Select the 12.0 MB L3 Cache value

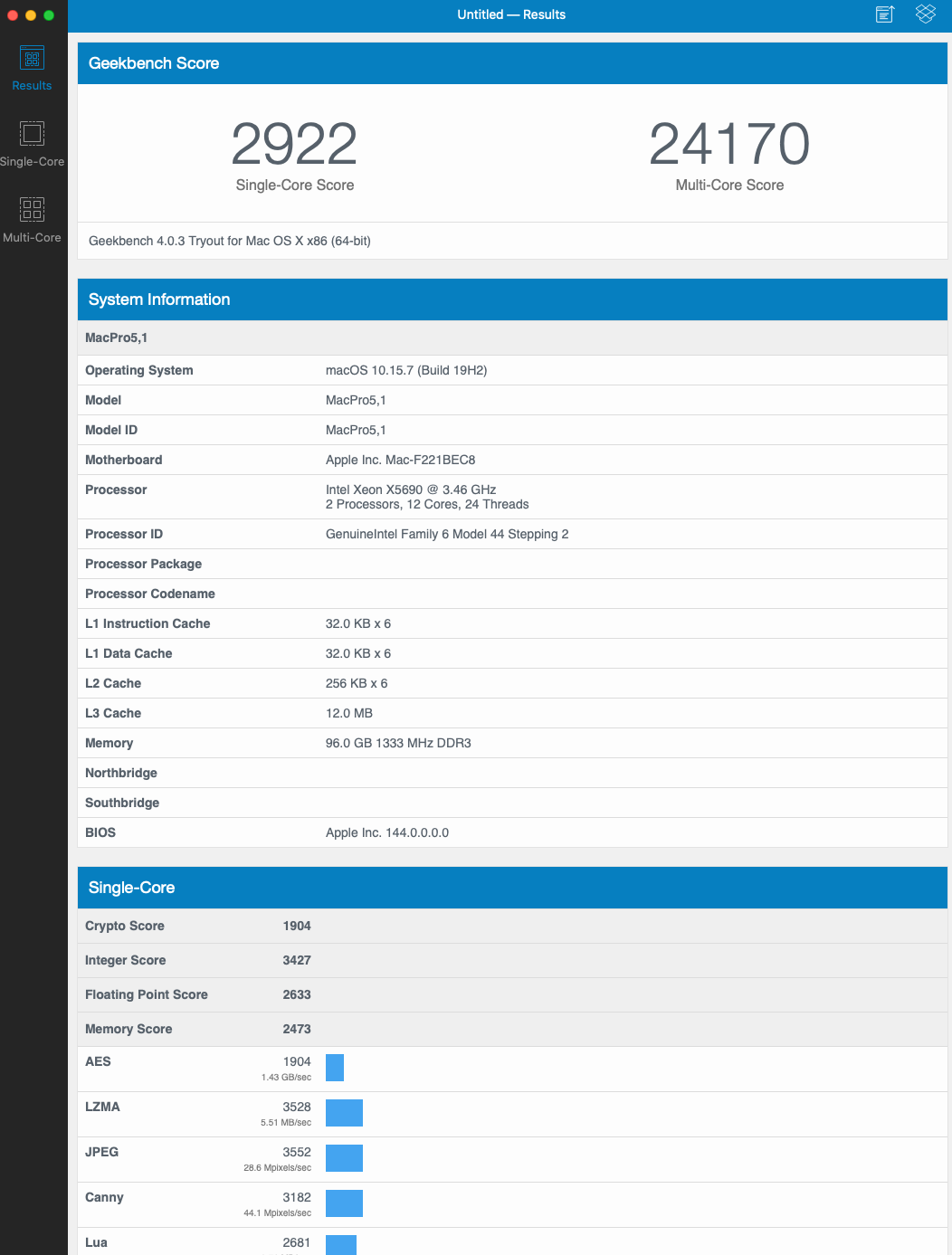(349, 713)
